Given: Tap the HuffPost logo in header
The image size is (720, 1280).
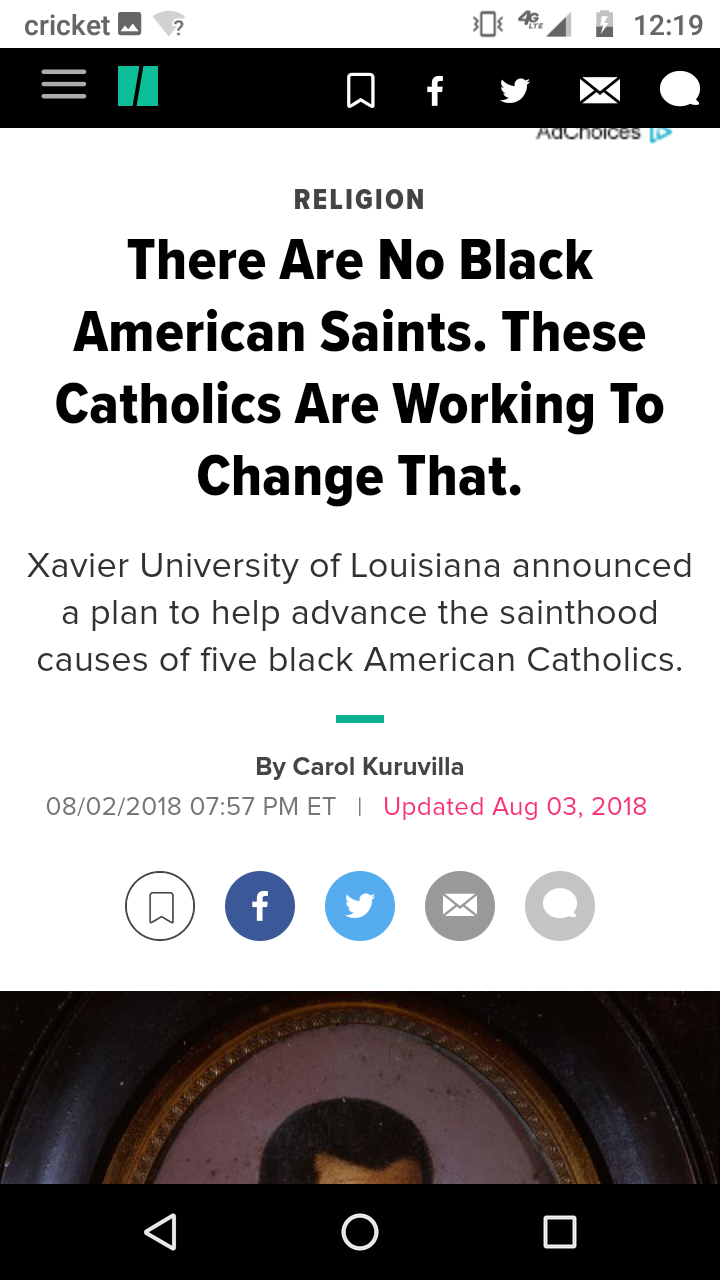Looking at the screenshot, I should (x=138, y=87).
